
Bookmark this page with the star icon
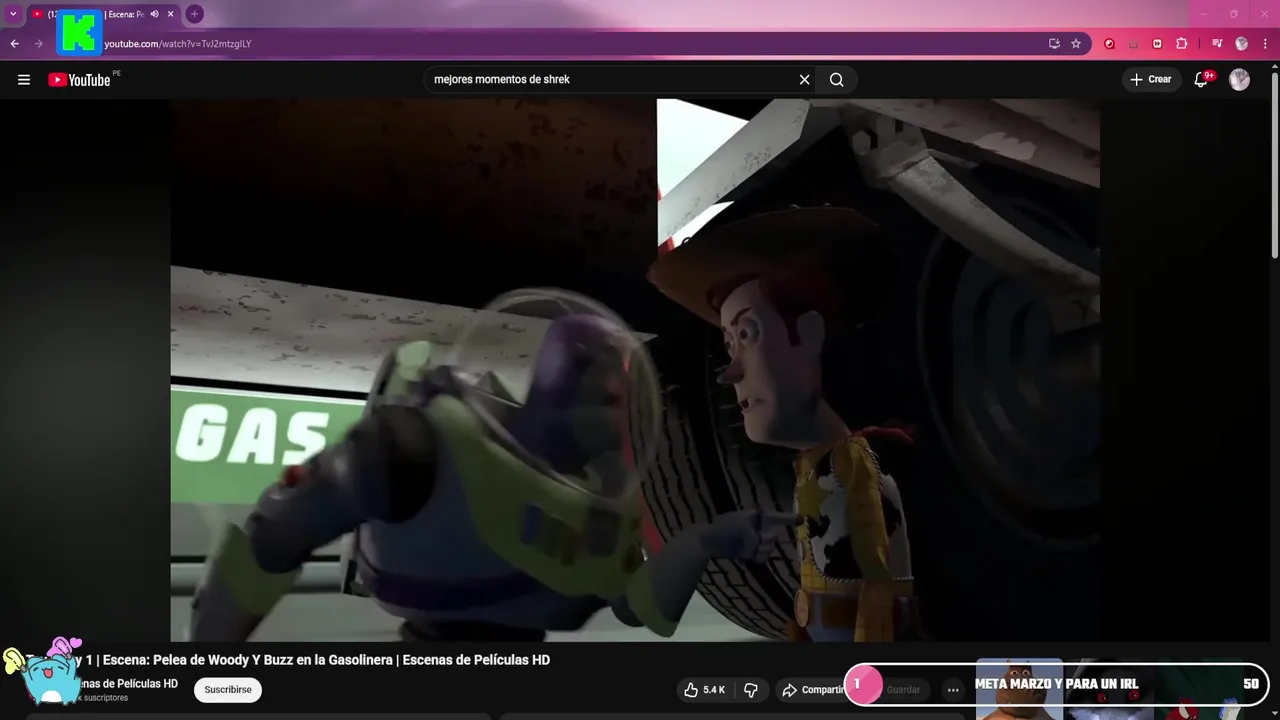click(x=1076, y=44)
